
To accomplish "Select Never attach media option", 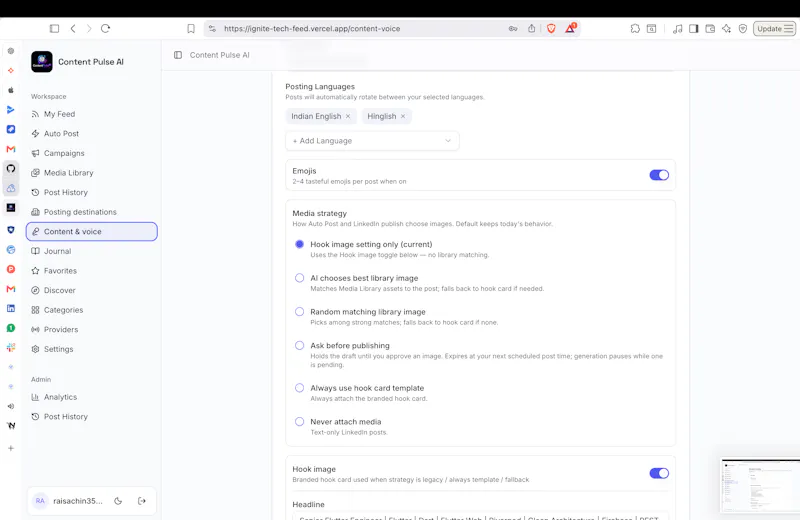I will click(x=299, y=422).
